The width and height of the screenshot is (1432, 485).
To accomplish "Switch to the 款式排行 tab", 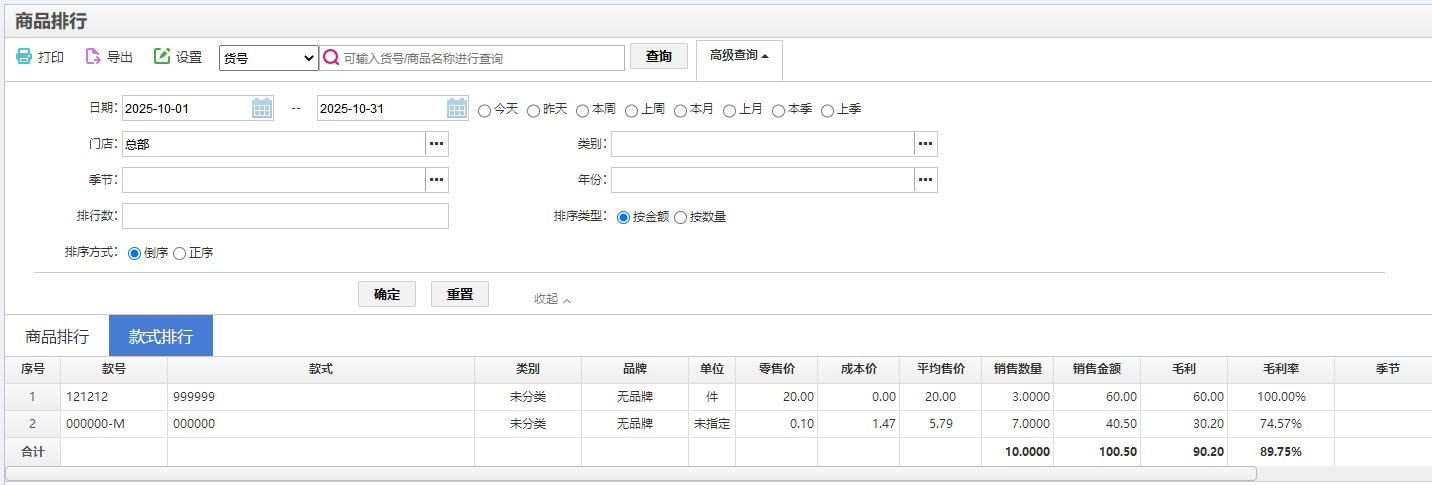I will click(161, 336).
